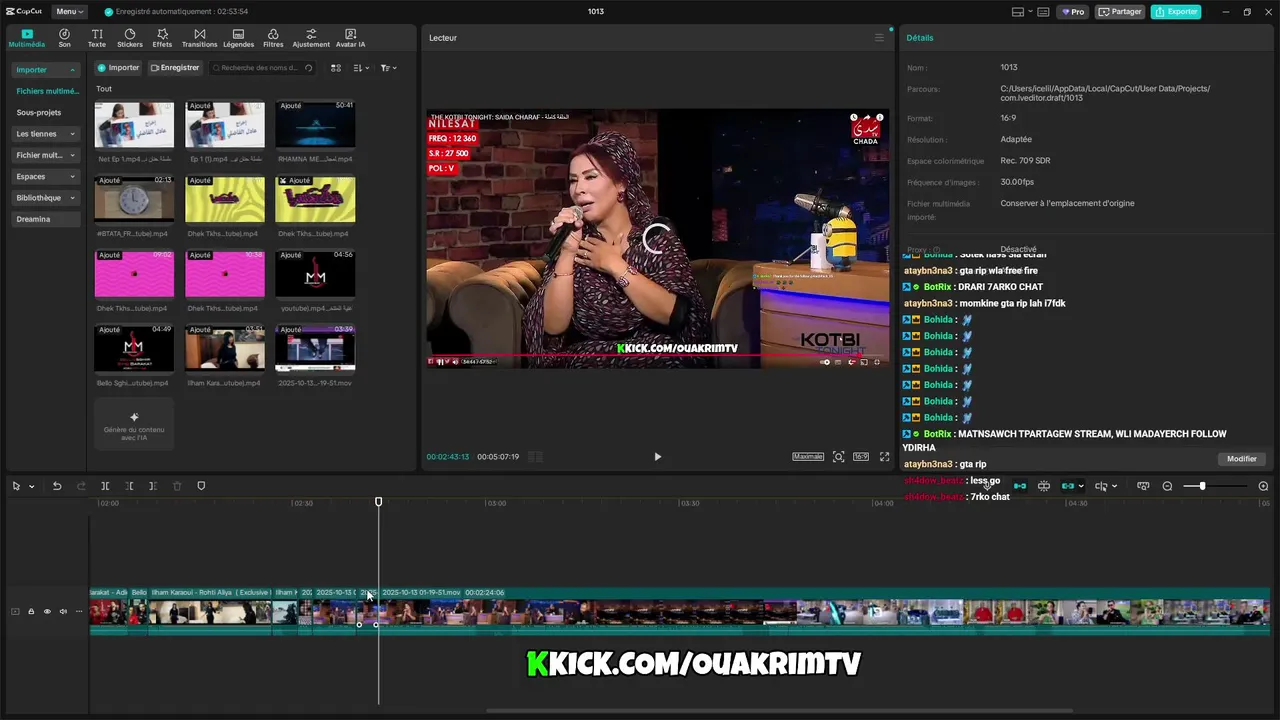Open the Stickers tab
1280x720 pixels.
coord(130,38)
